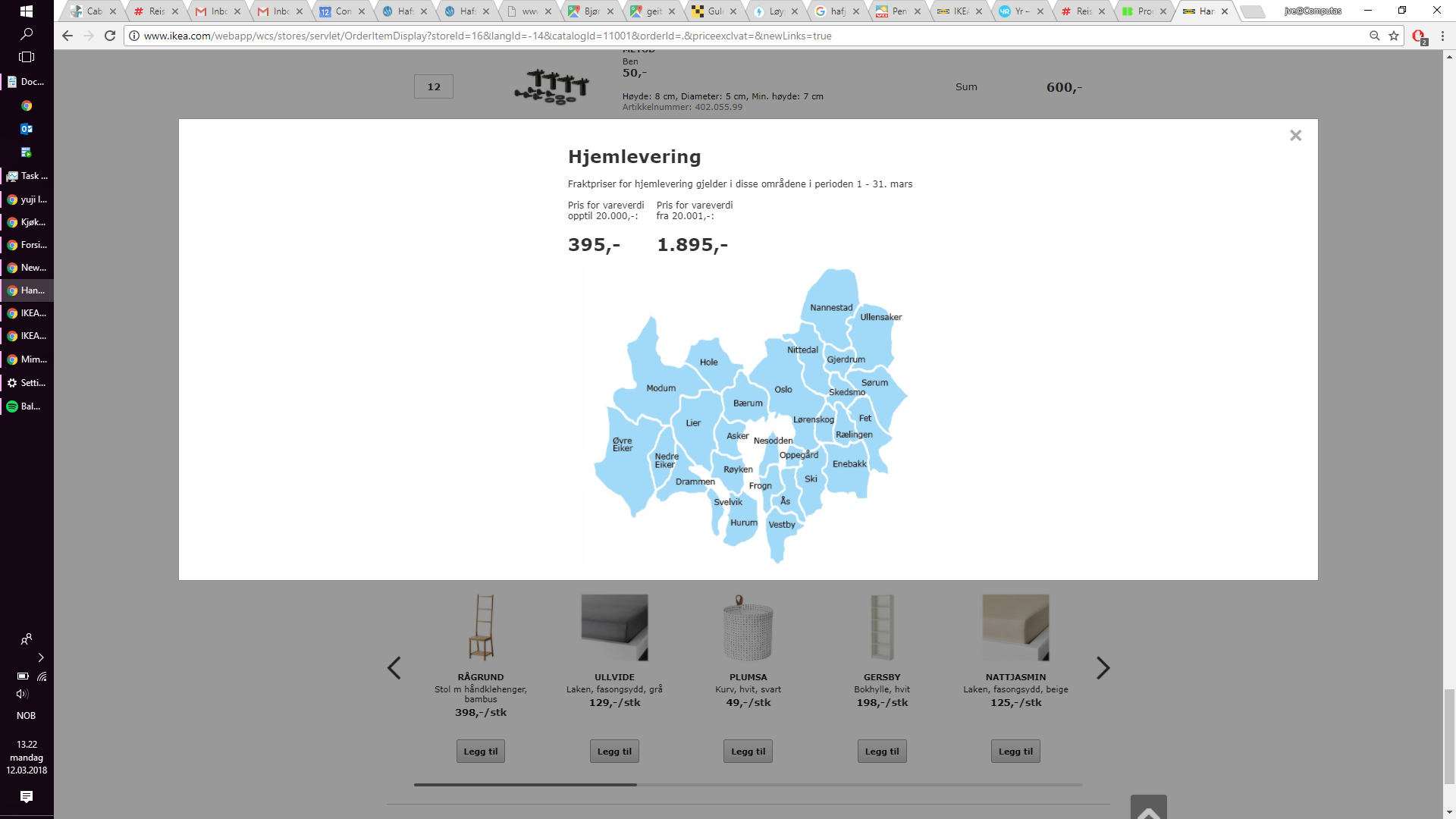Click Modum region on the map
The width and height of the screenshot is (1456, 819).
(661, 388)
